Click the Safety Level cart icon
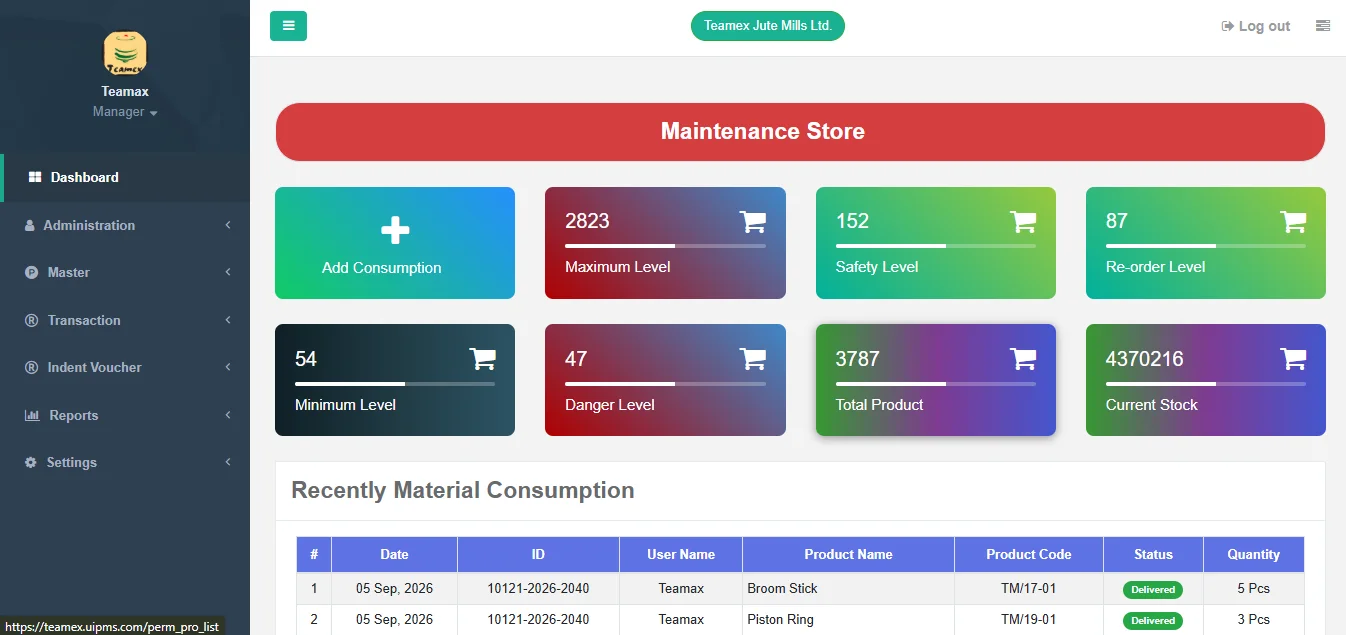 tap(1023, 221)
